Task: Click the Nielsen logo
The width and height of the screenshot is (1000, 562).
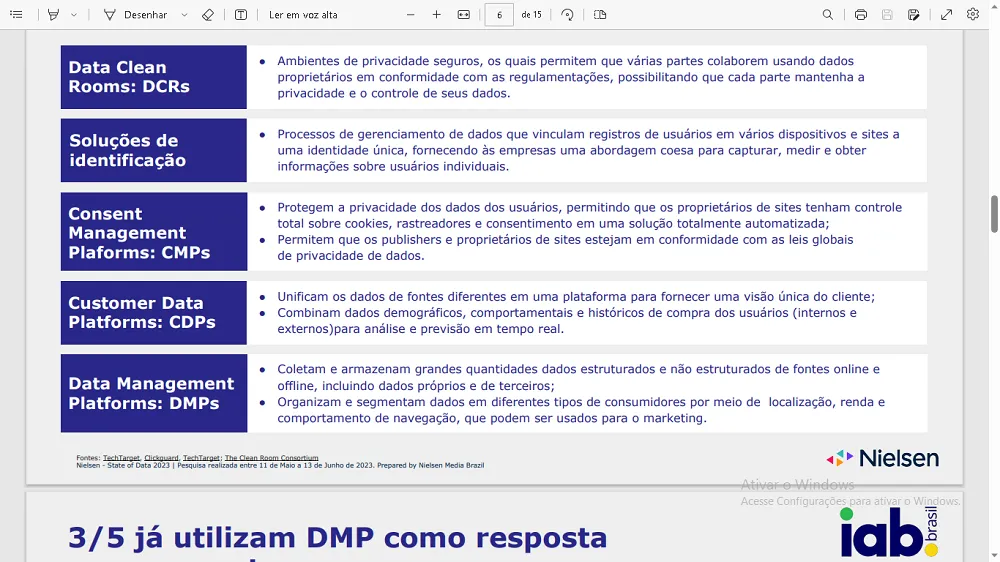Action: (x=883, y=458)
